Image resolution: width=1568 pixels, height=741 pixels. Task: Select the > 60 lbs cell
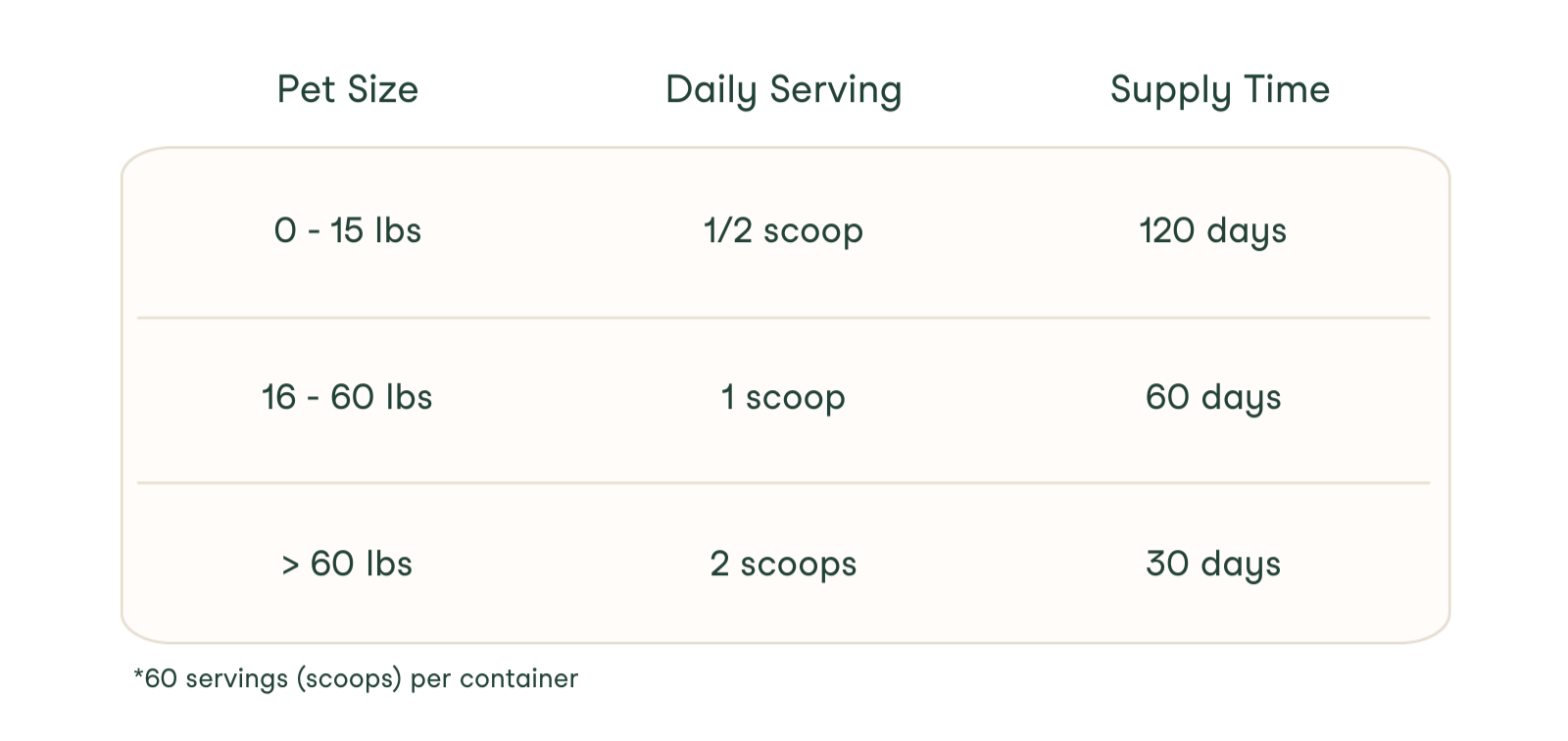(x=347, y=565)
